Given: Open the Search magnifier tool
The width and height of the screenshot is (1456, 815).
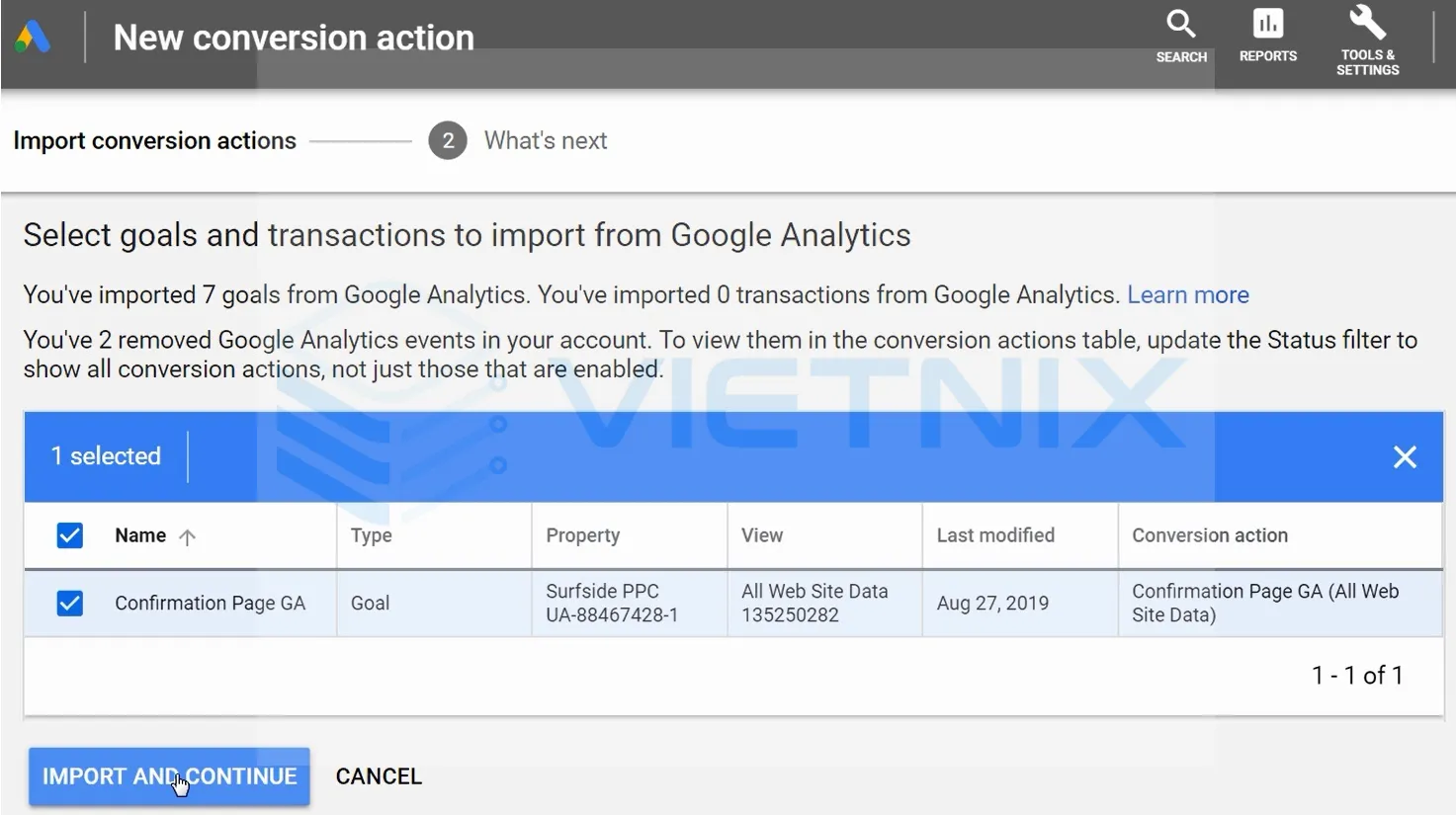Looking at the screenshot, I should [x=1181, y=38].
